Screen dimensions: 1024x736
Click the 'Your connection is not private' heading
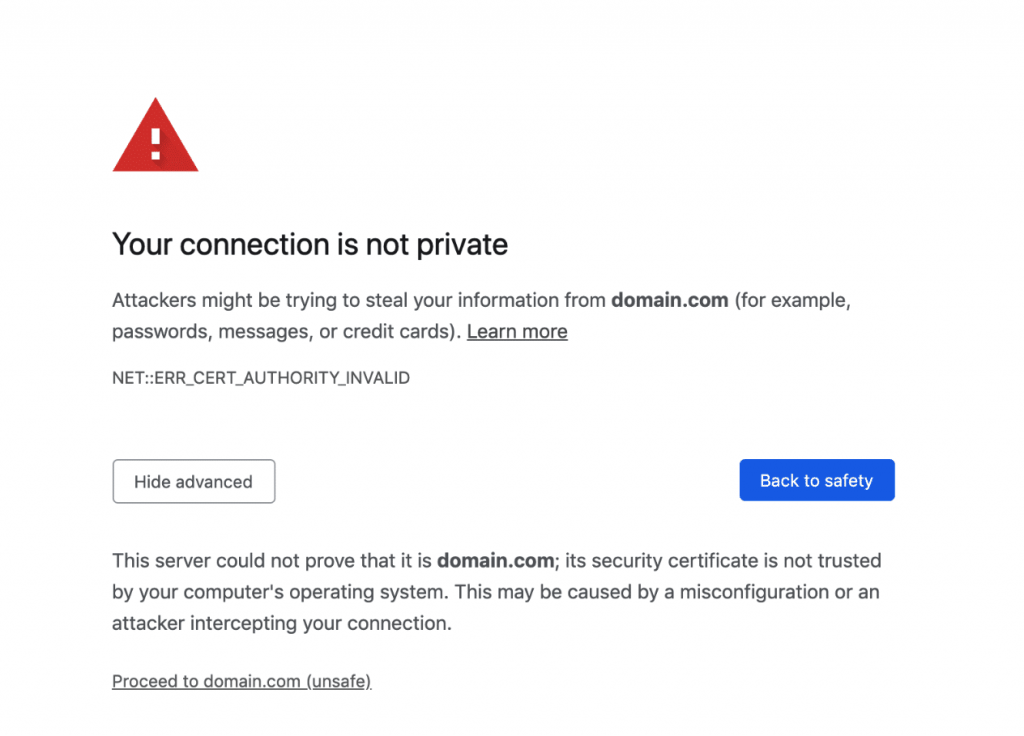310,244
